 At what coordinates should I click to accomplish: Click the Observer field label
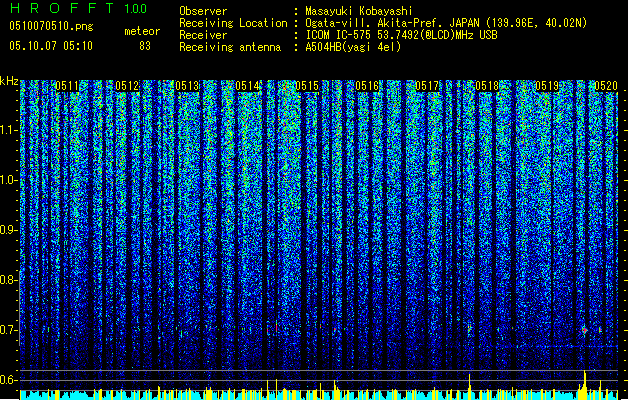(x=203, y=11)
